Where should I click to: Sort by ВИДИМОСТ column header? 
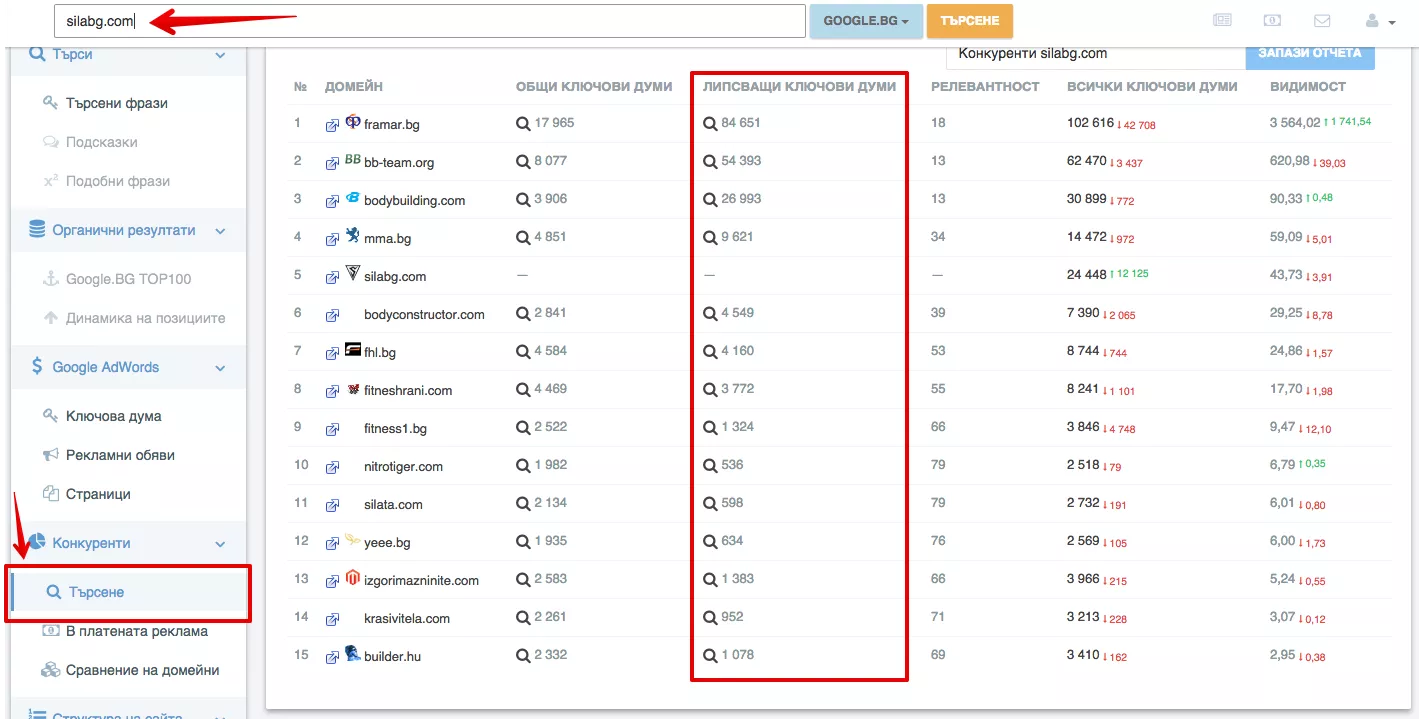pos(1308,87)
